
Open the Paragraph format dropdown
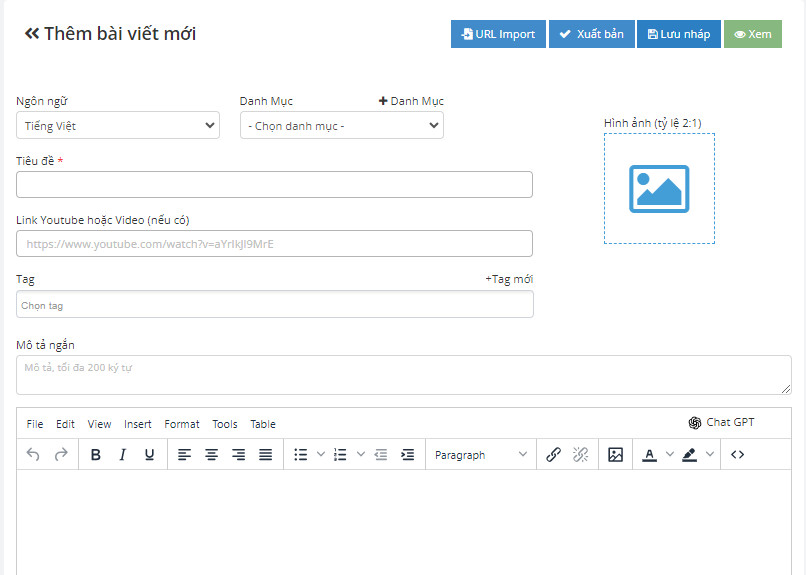[x=481, y=455]
